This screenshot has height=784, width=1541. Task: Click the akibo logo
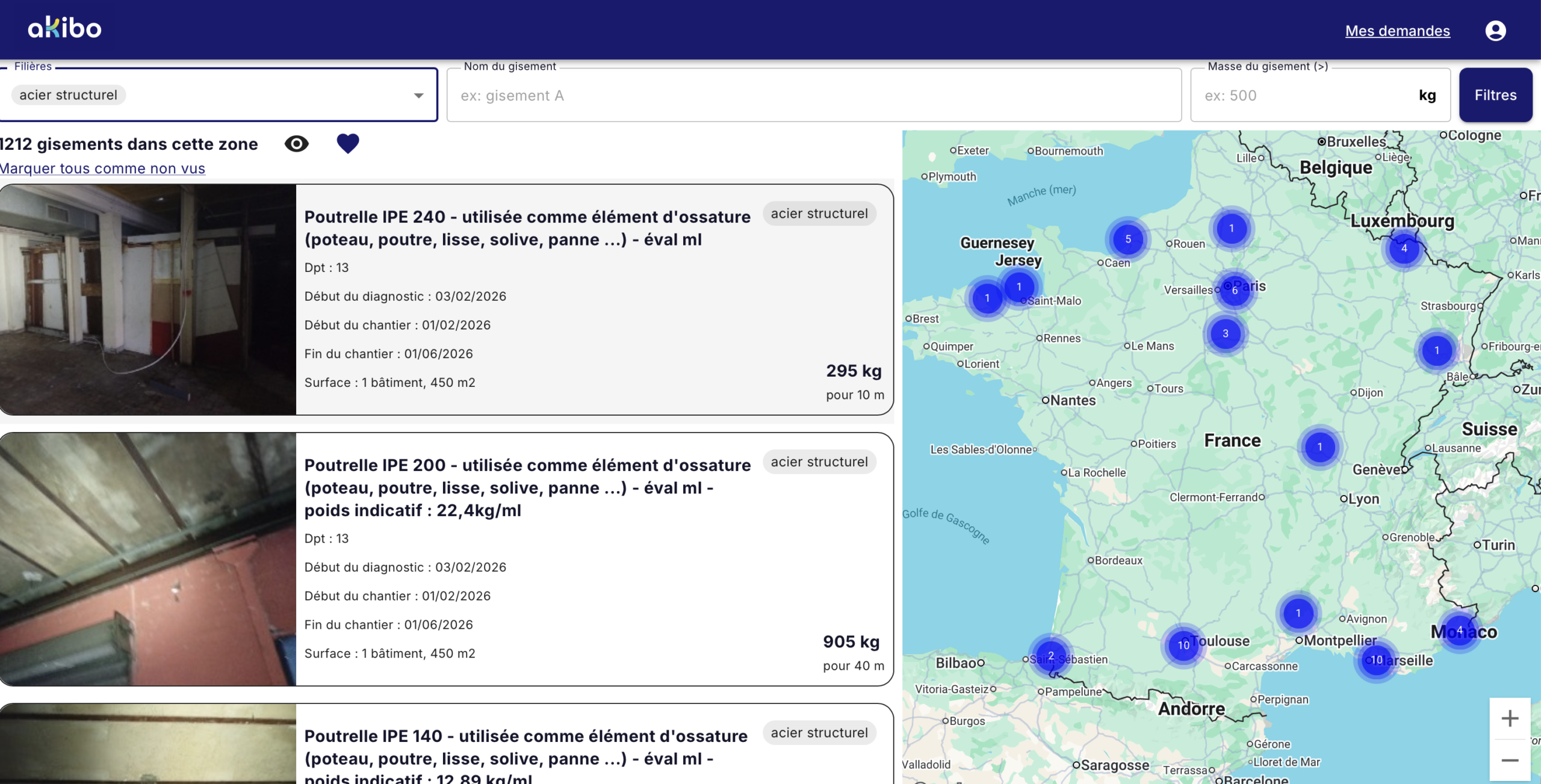pos(64,28)
